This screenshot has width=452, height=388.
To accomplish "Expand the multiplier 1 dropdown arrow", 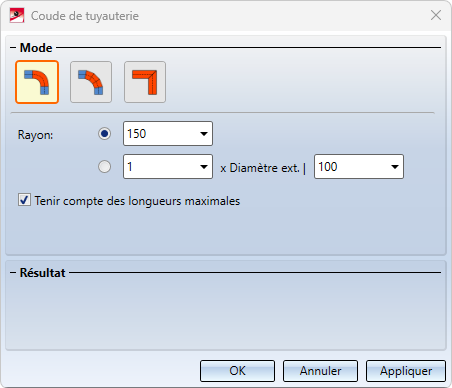I will coord(204,167).
